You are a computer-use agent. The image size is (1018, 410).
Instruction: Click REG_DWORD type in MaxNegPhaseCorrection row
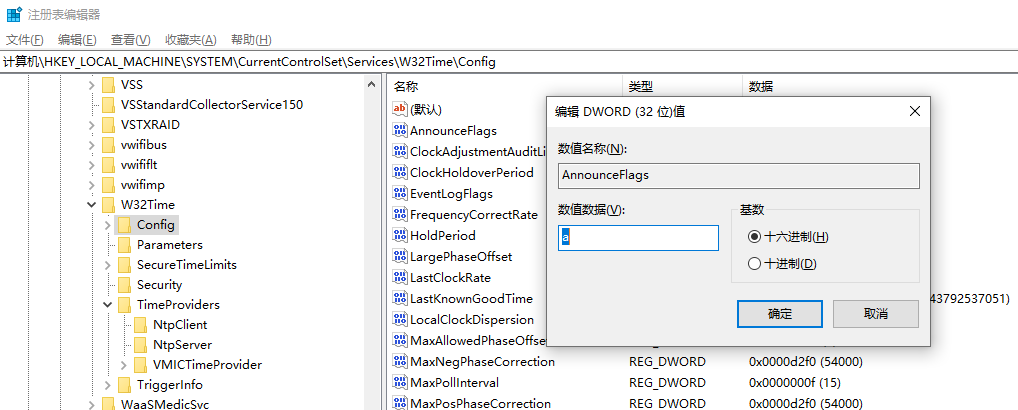667,361
